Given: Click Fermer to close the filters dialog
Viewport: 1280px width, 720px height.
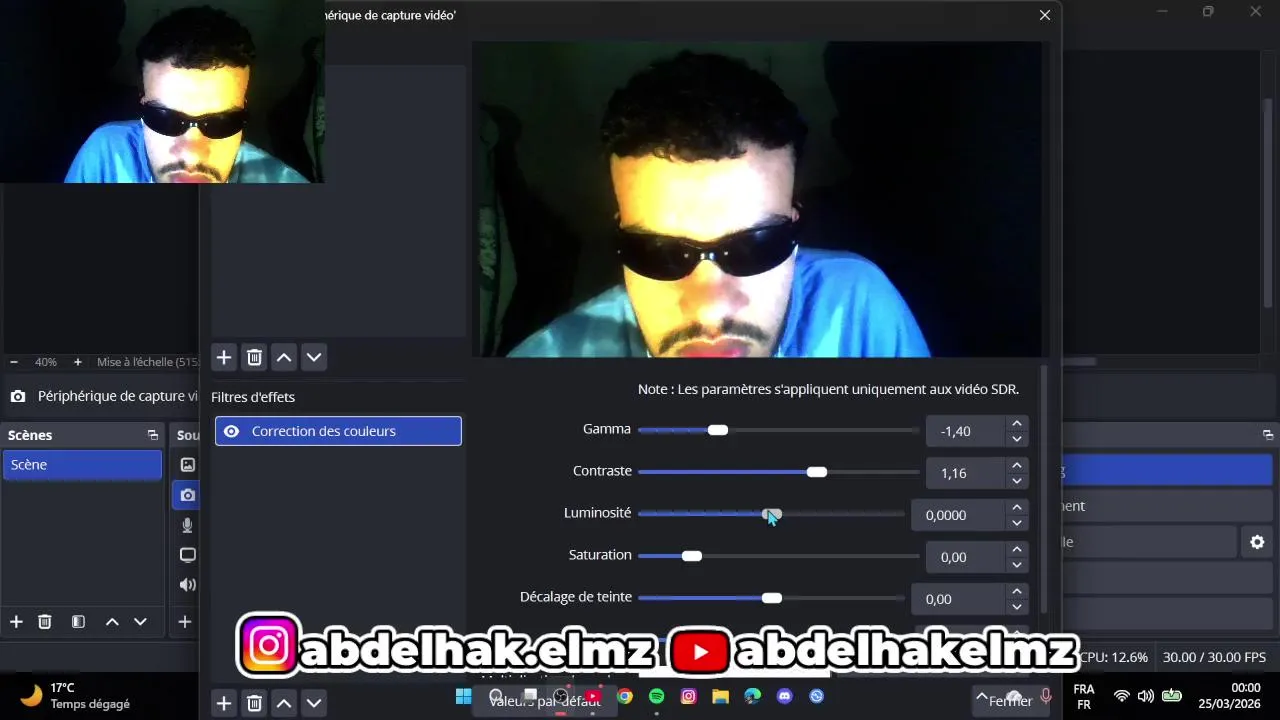Looking at the screenshot, I should 1010,701.
